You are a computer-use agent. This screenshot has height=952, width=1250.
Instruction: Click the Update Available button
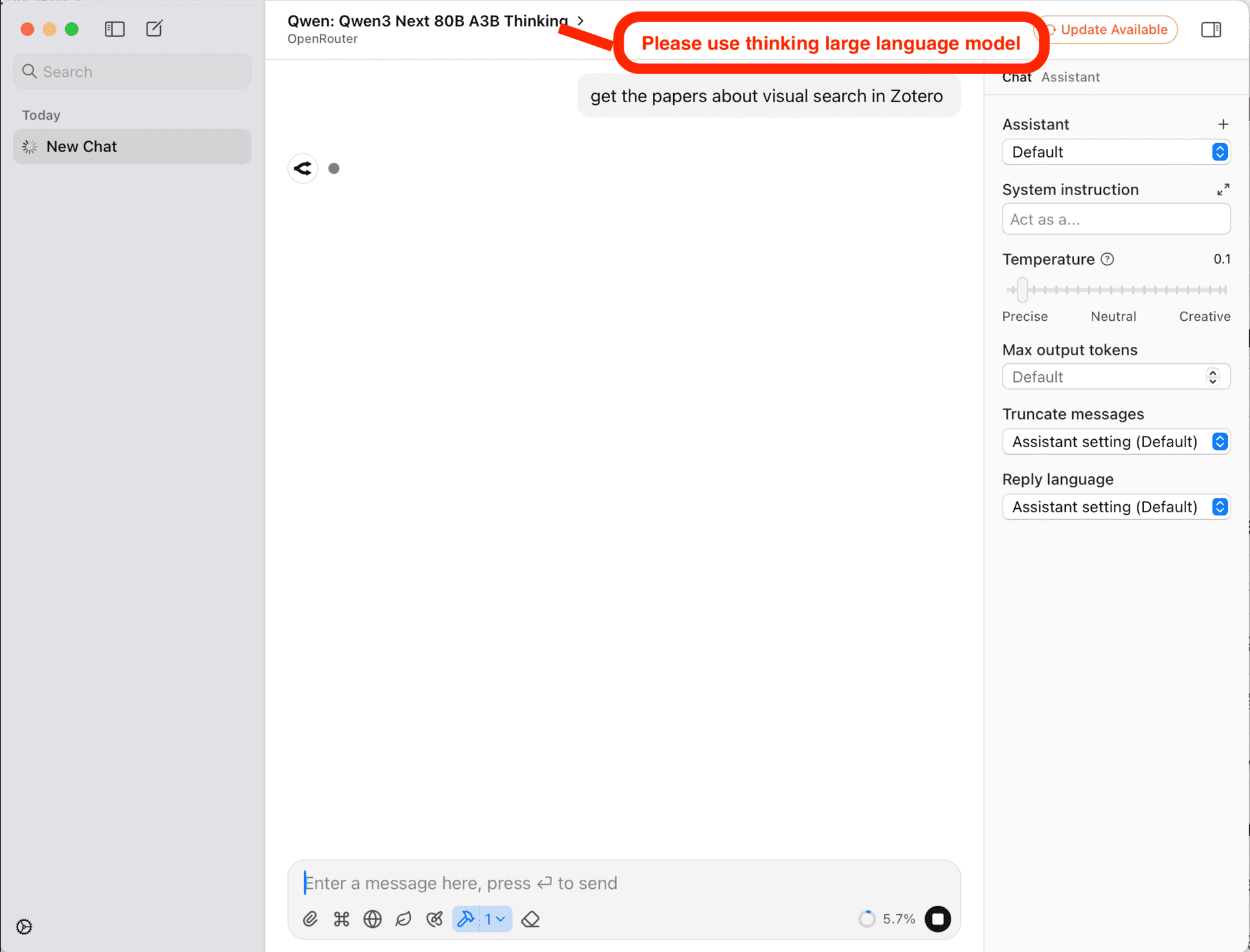[x=1115, y=30]
